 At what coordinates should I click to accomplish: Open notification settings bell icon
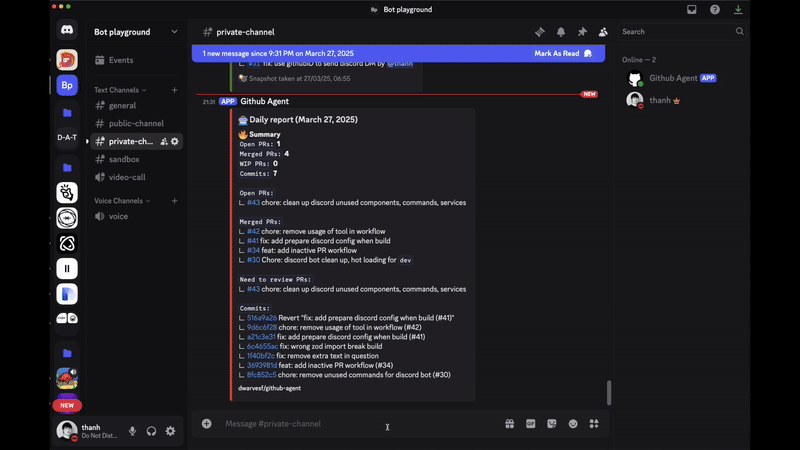[x=561, y=32]
